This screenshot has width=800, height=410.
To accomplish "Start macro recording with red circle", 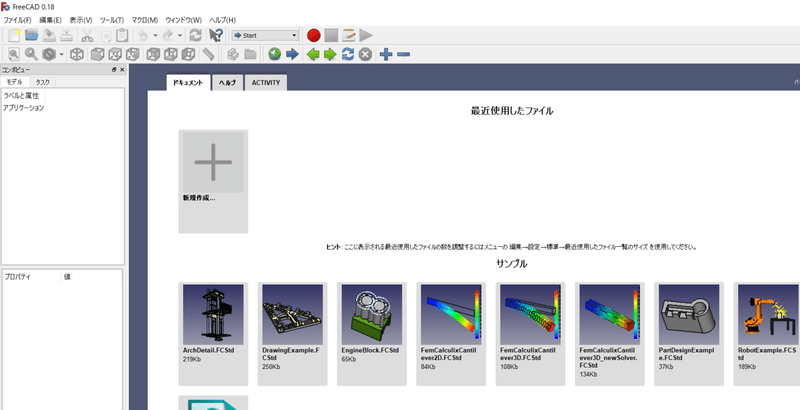I will [x=313, y=35].
